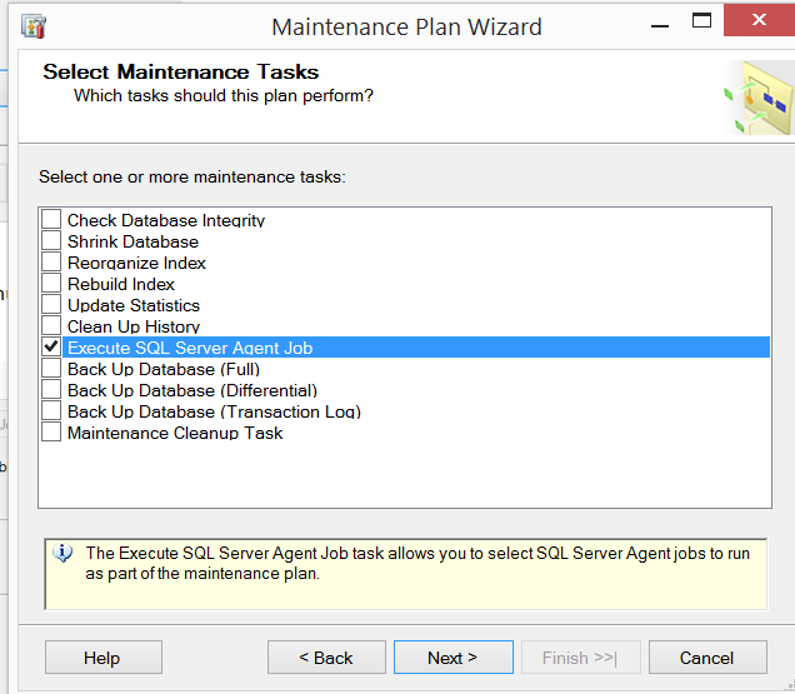Check the Back Up Database (Full) checkbox
Screen dimensions: 795x694
pos(51,369)
